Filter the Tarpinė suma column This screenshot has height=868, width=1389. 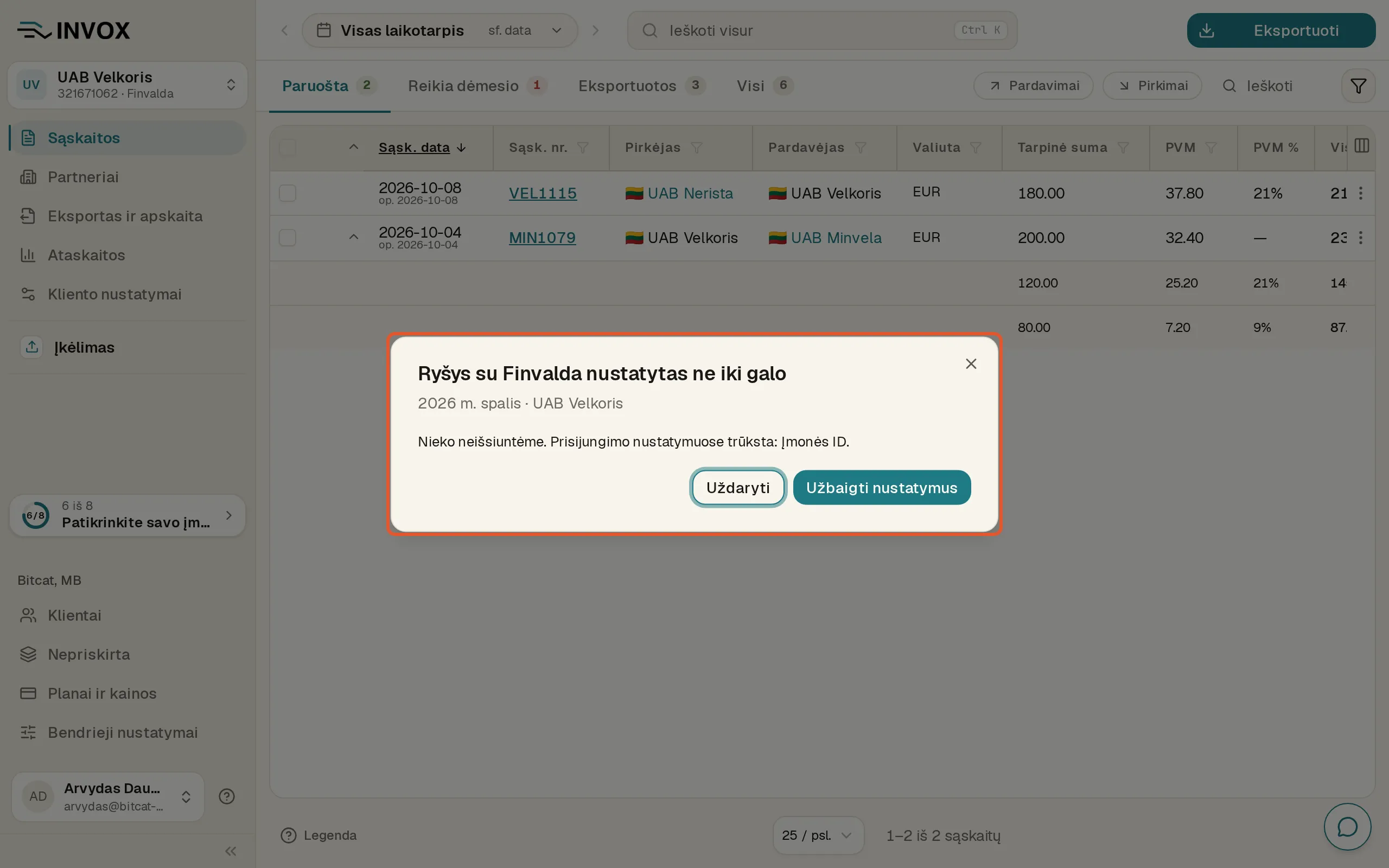coord(1123,148)
